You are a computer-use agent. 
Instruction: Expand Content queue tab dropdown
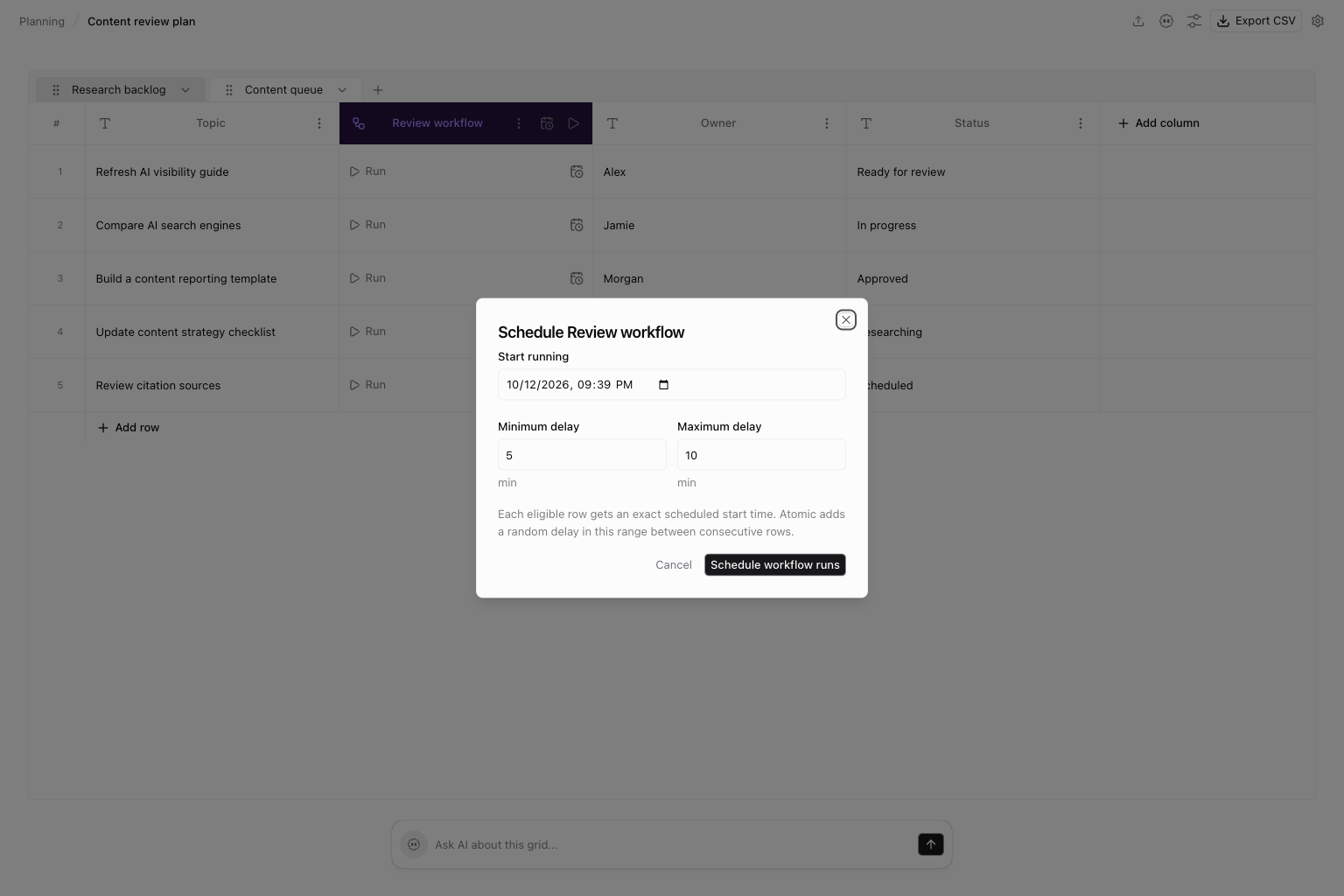(342, 90)
